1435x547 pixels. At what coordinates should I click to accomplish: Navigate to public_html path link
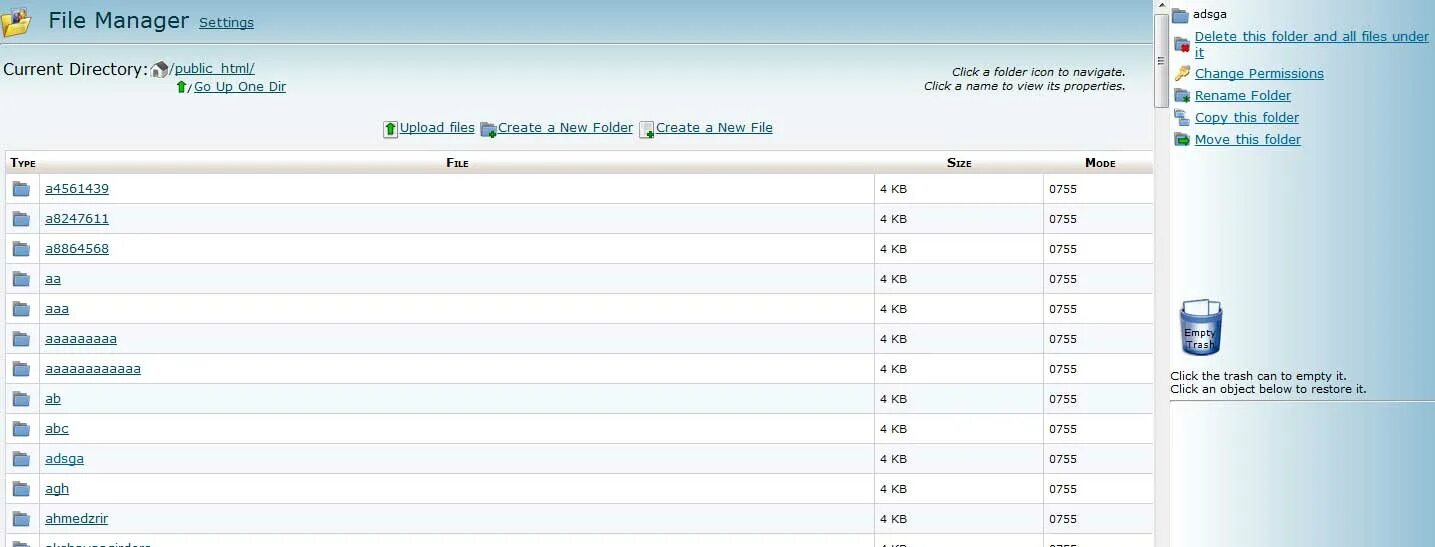click(x=215, y=69)
